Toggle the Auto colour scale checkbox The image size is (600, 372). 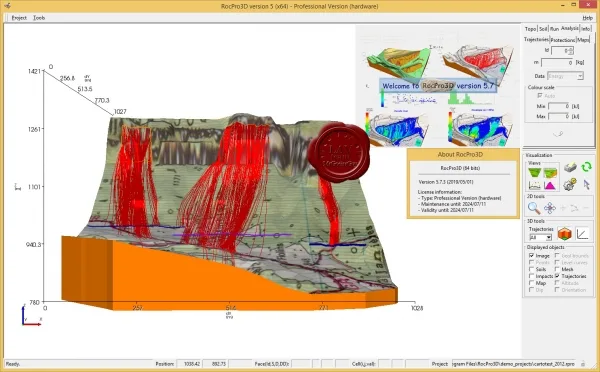pos(540,95)
